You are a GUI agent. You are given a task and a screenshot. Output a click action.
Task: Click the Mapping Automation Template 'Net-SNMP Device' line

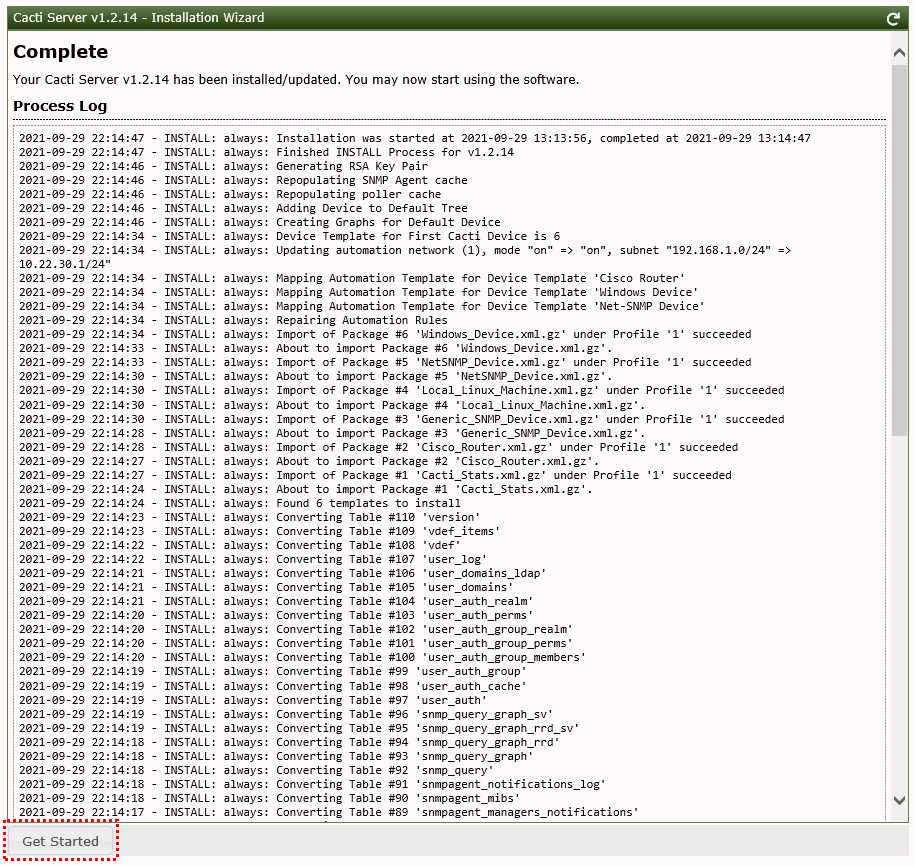click(x=362, y=306)
